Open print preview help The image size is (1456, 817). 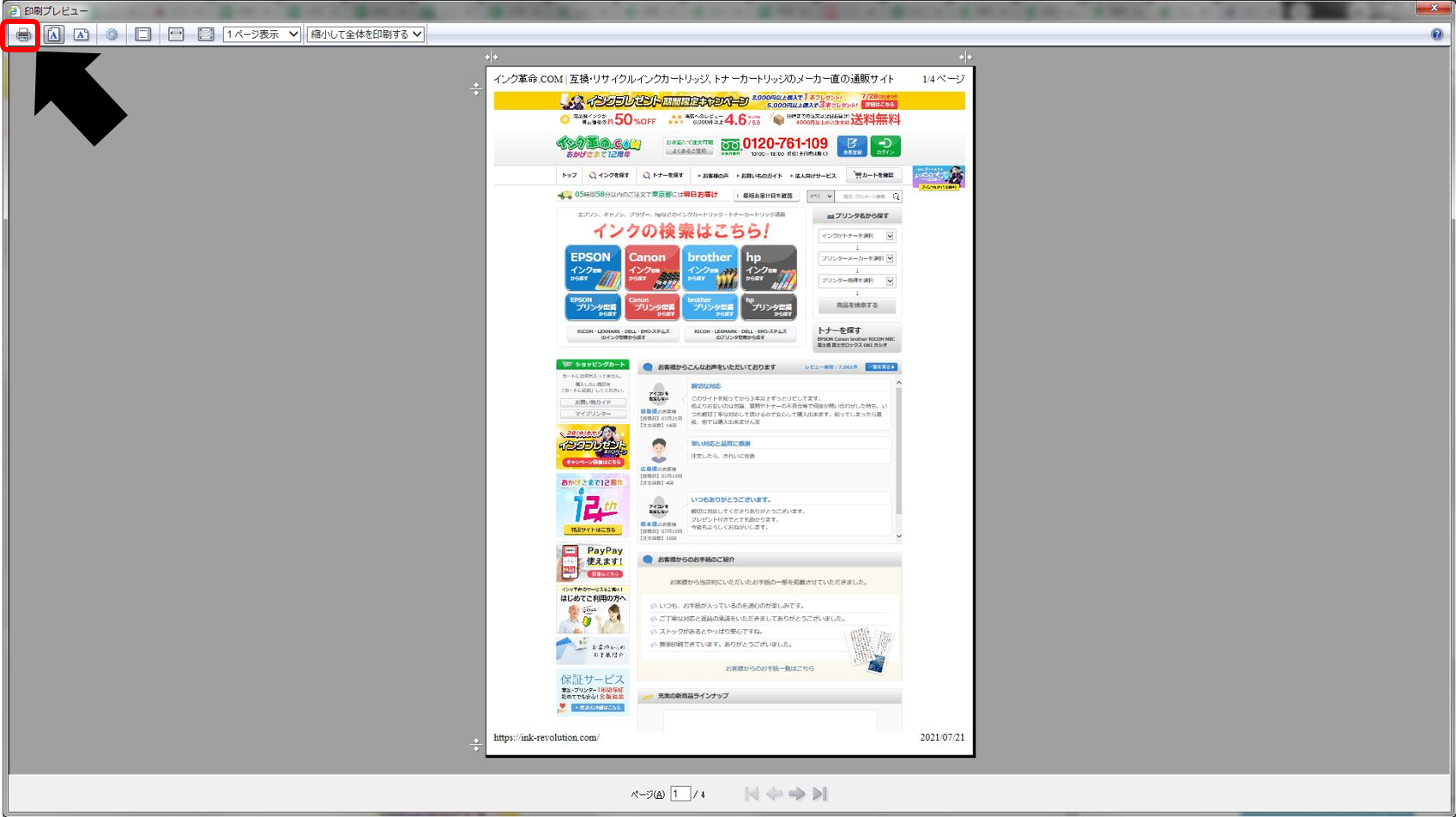click(1437, 34)
